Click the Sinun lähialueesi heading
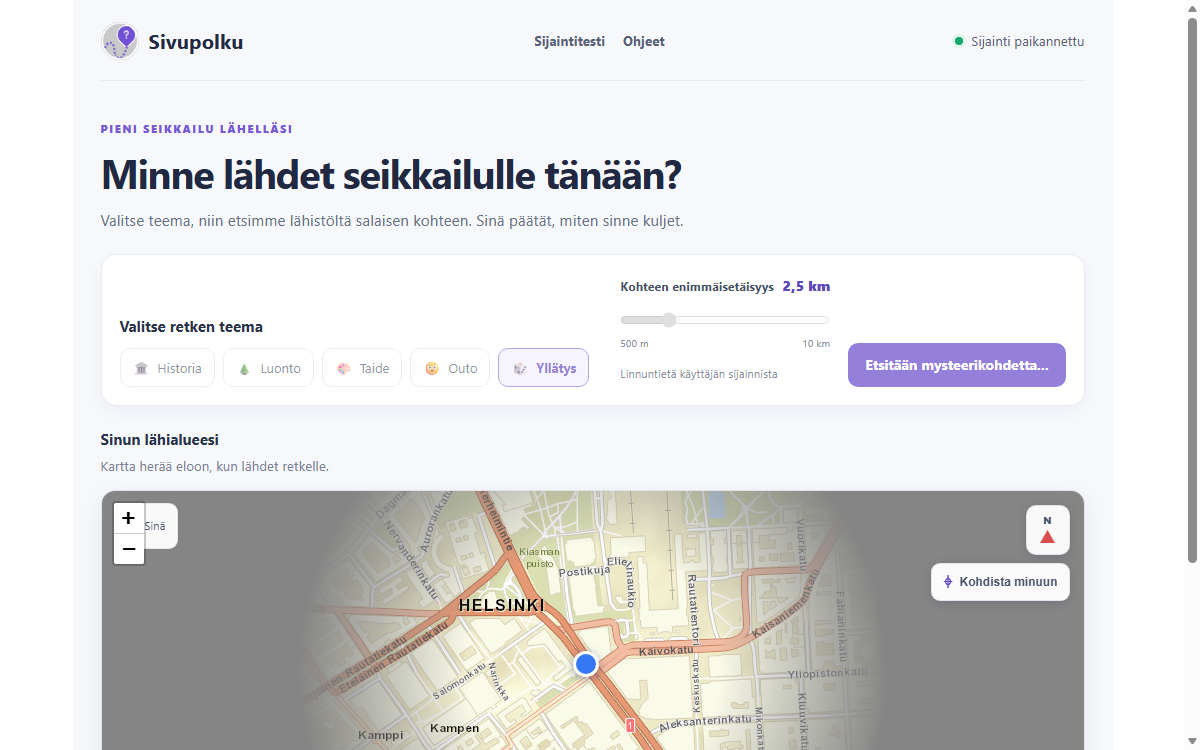Screen dimensions: 1200x750 (x=160, y=440)
